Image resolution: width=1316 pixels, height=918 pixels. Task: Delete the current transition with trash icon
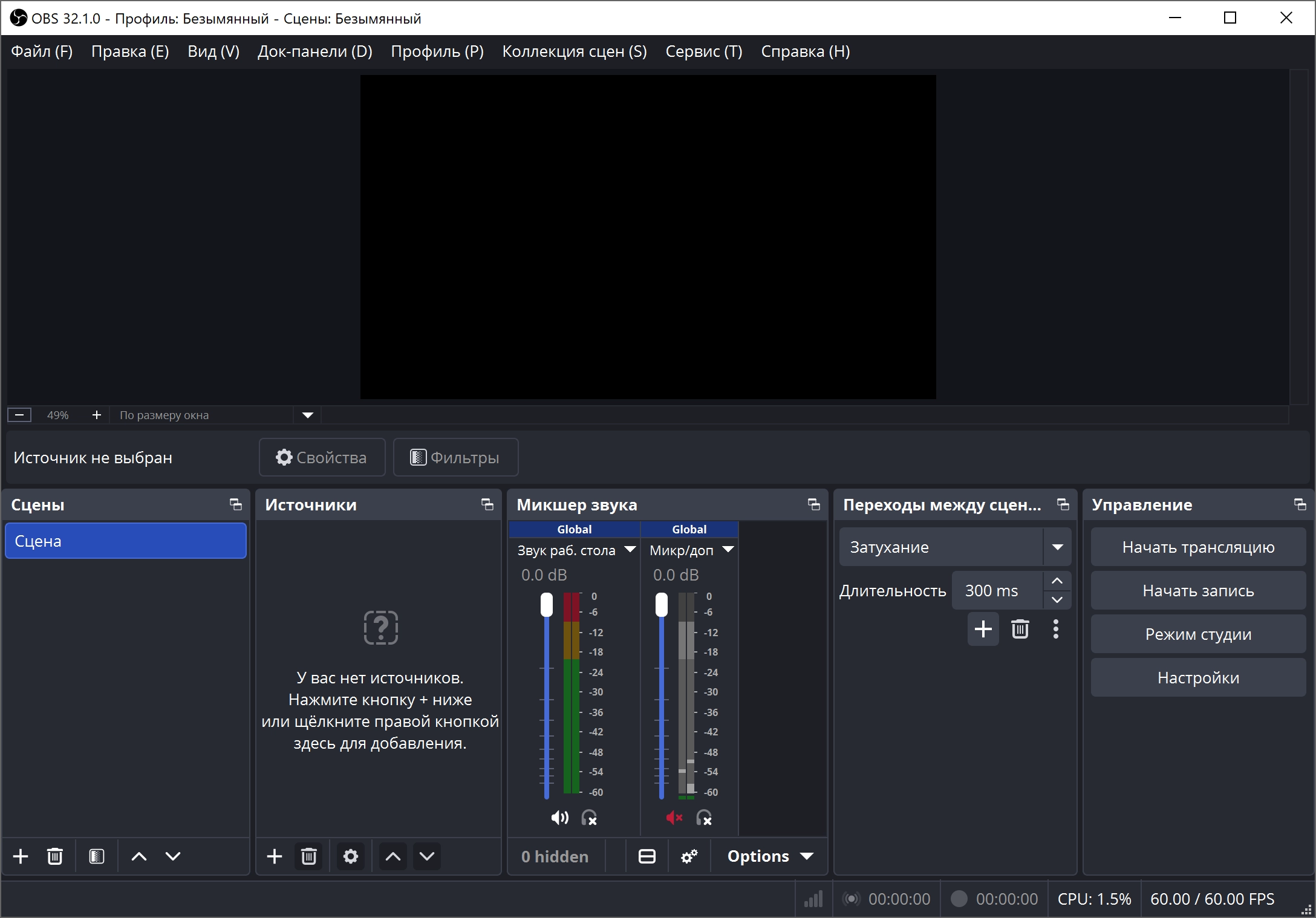[x=1020, y=629]
